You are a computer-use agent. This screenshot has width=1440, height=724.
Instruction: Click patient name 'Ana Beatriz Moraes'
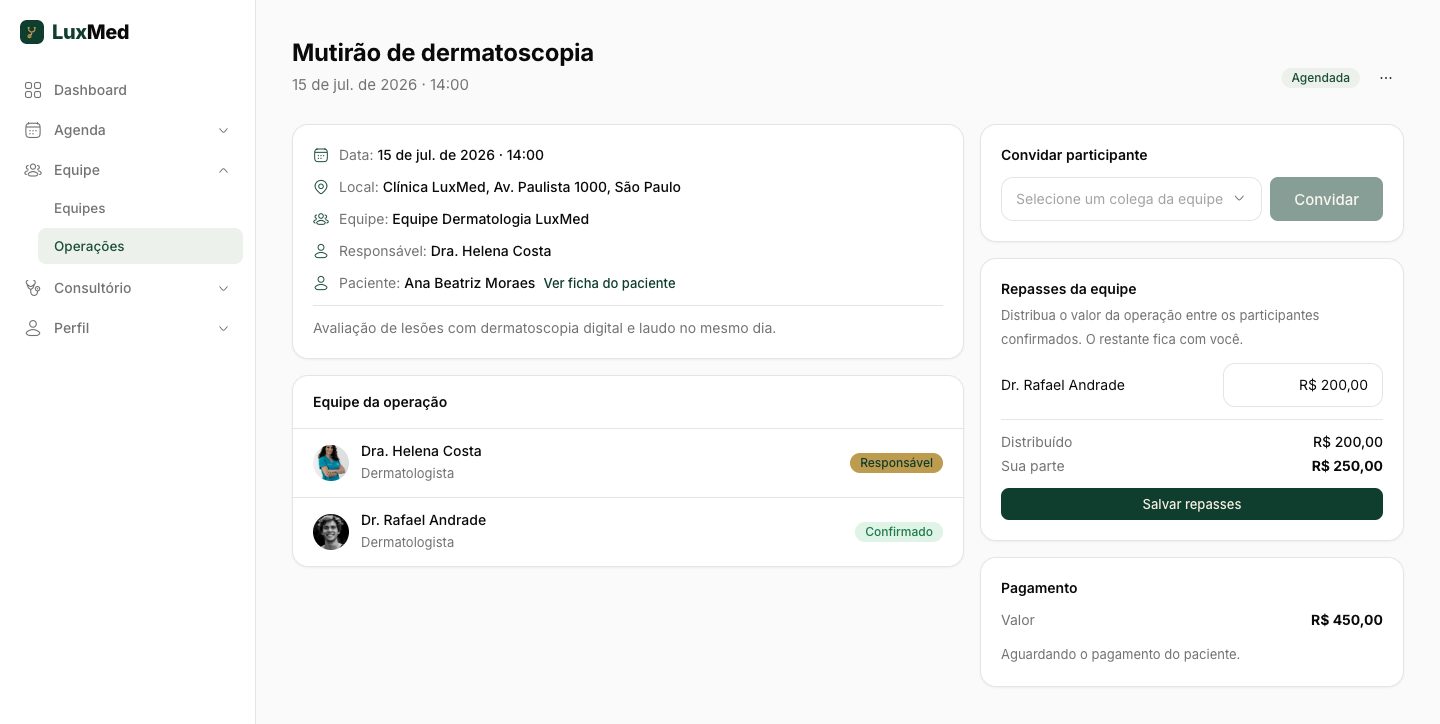coord(469,283)
